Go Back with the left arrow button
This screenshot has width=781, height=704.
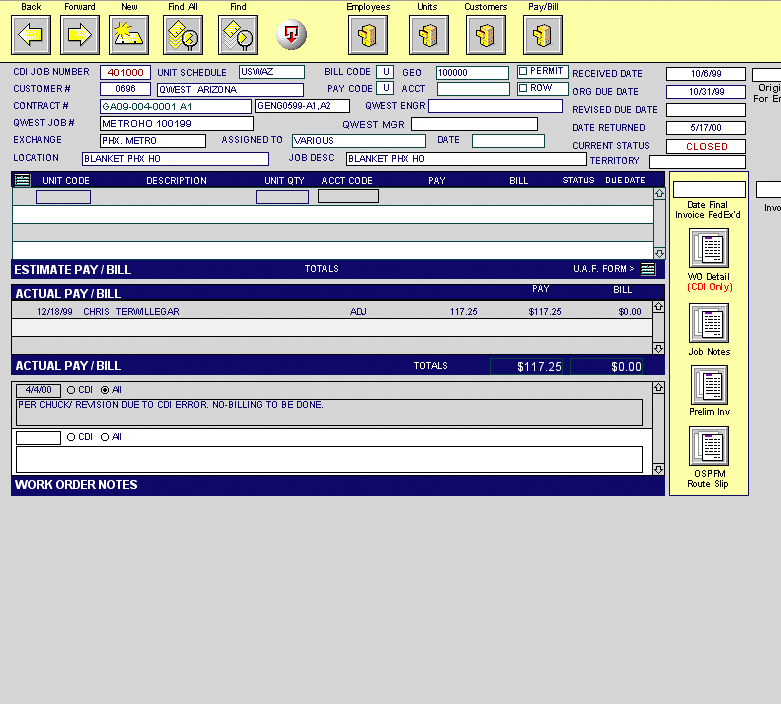[x=31, y=35]
